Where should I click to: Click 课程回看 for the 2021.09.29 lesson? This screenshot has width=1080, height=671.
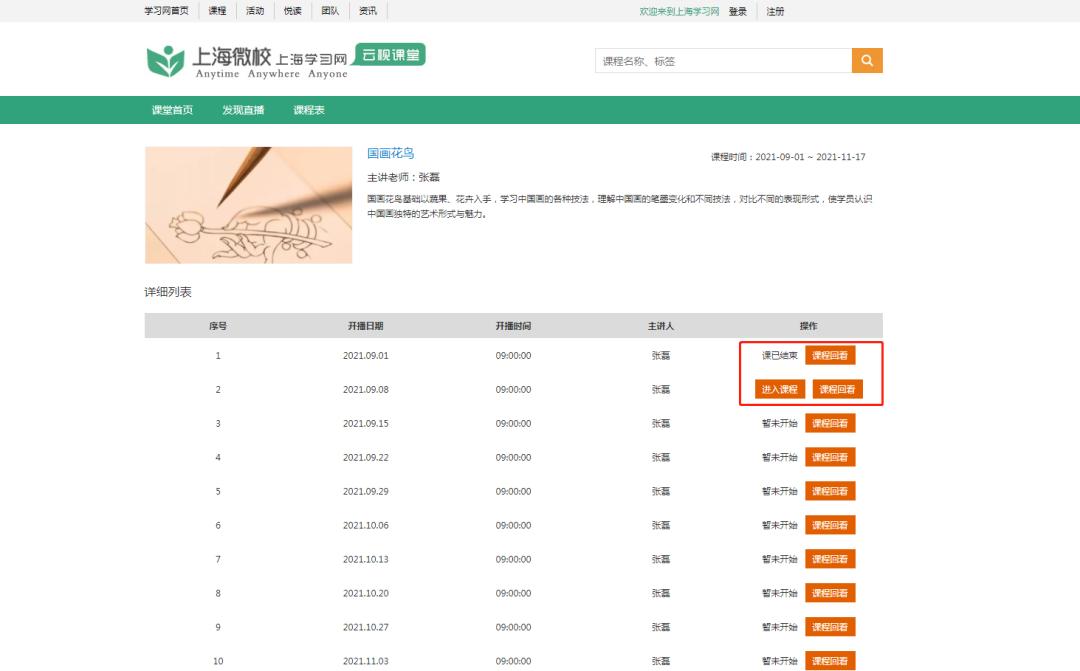click(830, 491)
